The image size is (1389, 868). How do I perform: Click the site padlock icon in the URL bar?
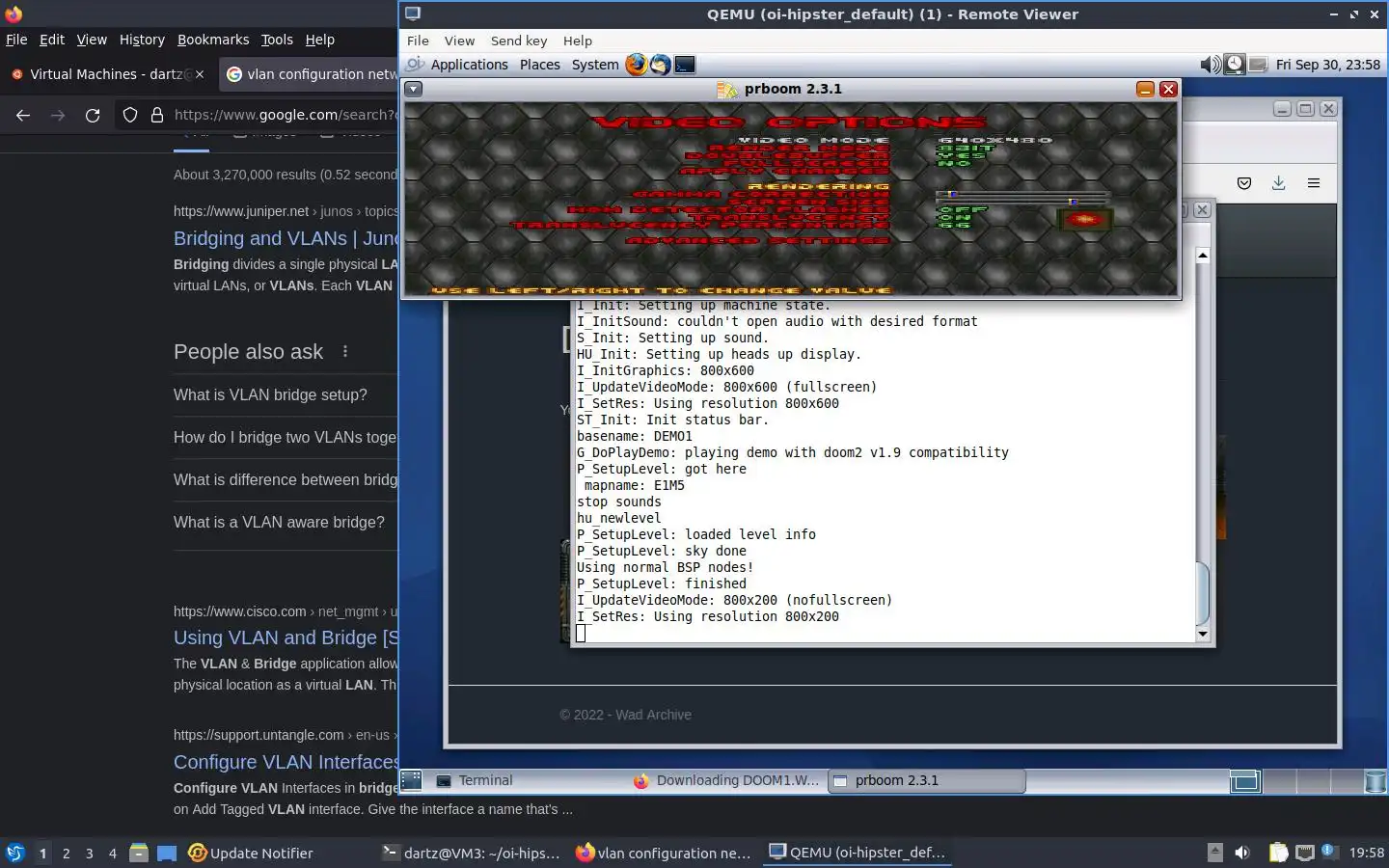click(157, 115)
